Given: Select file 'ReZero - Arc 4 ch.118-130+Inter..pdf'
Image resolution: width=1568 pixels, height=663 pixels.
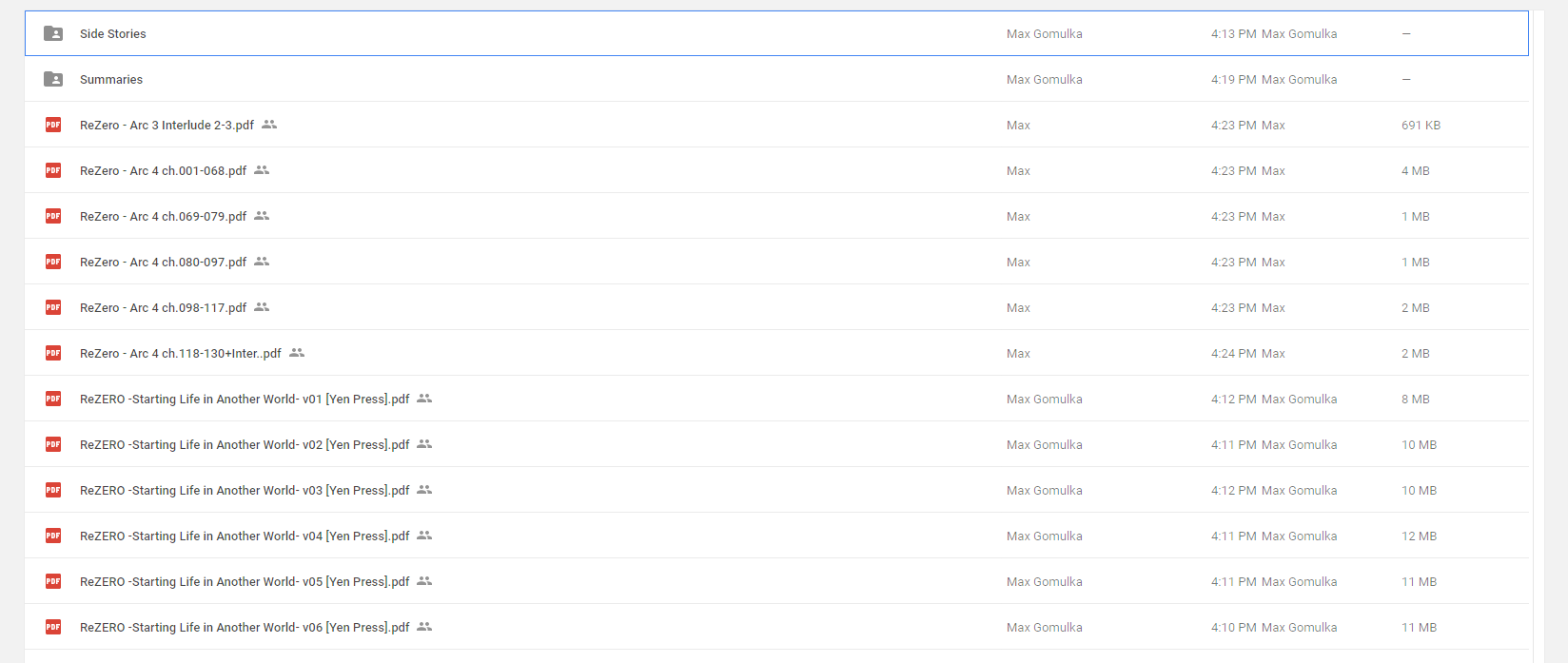Looking at the screenshot, I should coord(181,353).
